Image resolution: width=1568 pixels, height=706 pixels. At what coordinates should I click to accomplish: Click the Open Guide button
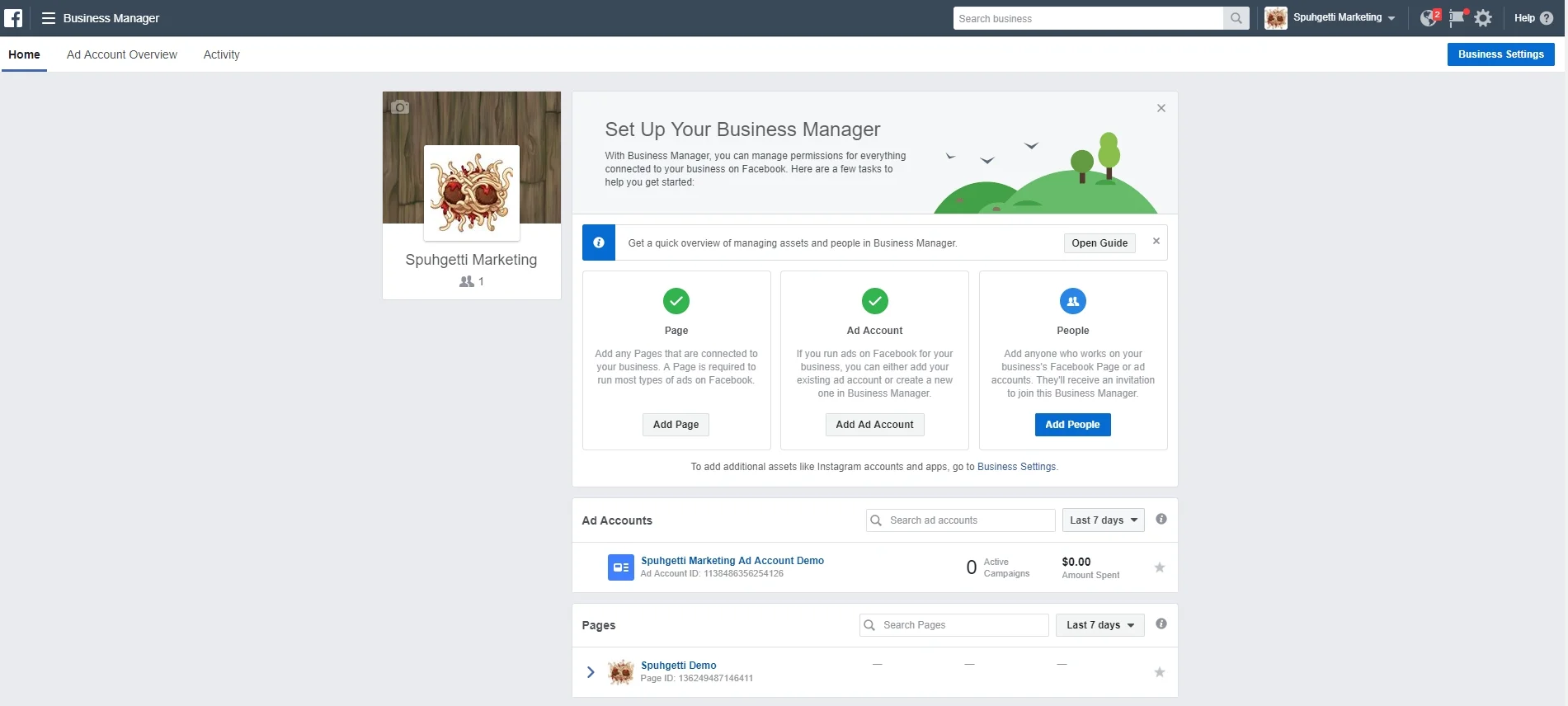(1099, 243)
